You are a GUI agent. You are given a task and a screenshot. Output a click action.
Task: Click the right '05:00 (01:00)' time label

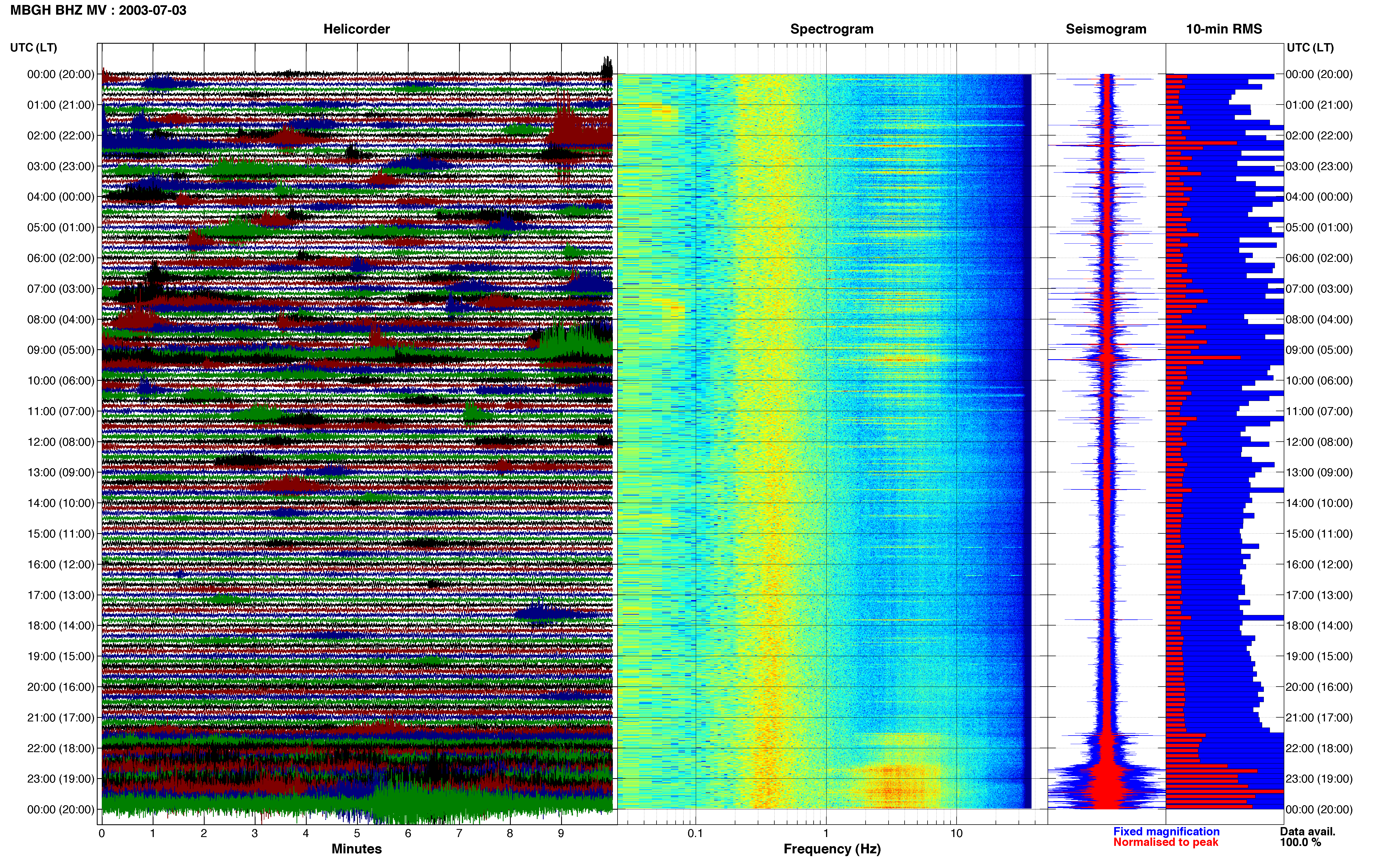(1319, 227)
